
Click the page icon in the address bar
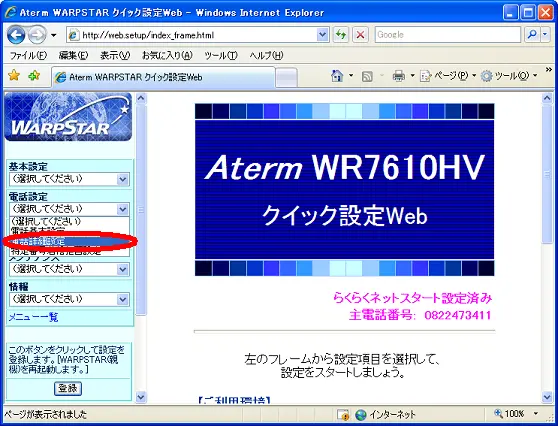(73, 35)
